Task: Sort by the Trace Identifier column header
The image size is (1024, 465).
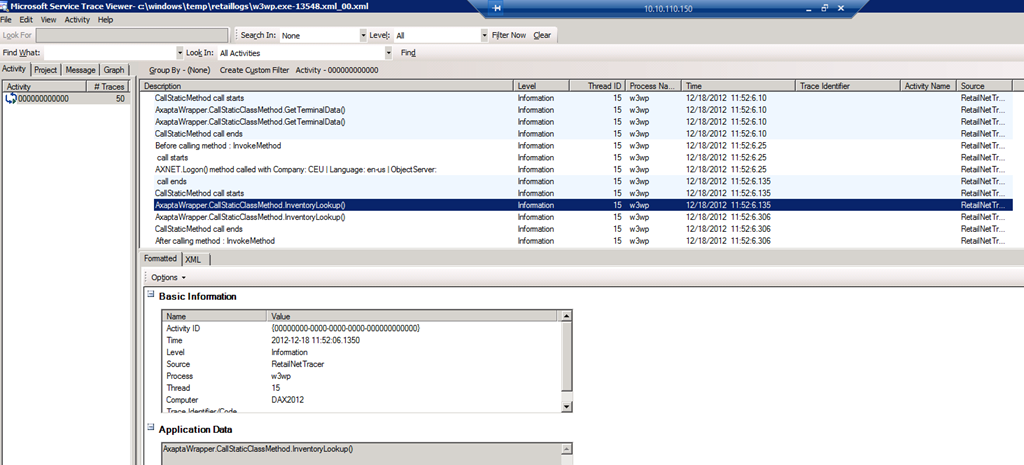Action: [x=848, y=86]
